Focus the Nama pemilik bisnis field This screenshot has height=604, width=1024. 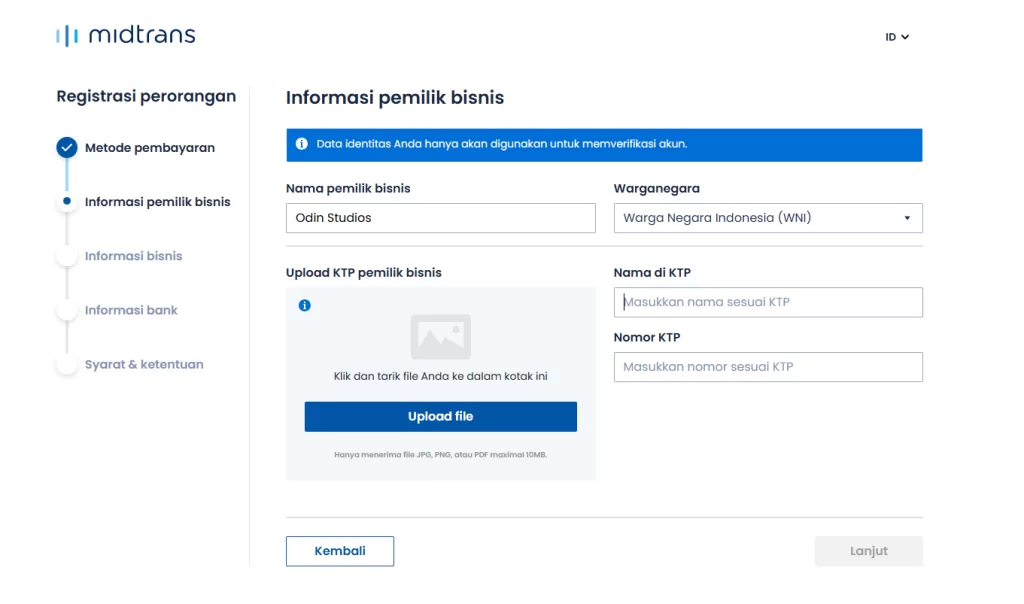(440, 218)
